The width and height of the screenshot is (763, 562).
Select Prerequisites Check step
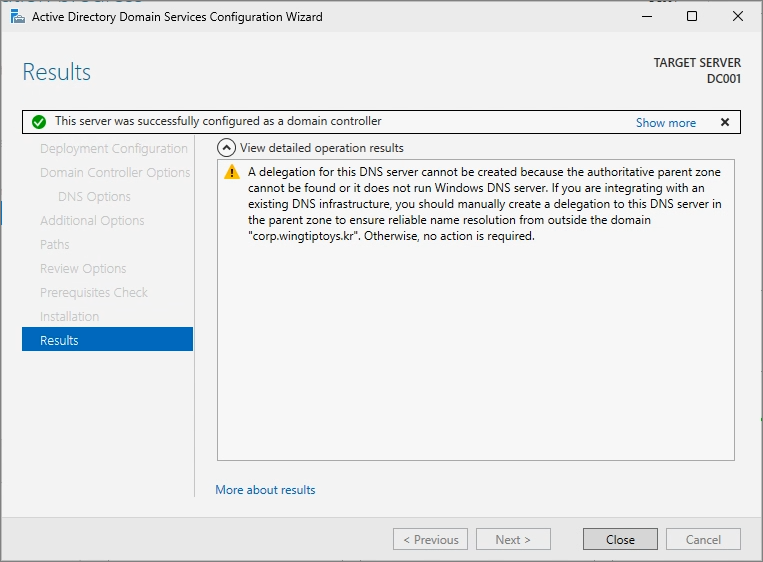93,292
